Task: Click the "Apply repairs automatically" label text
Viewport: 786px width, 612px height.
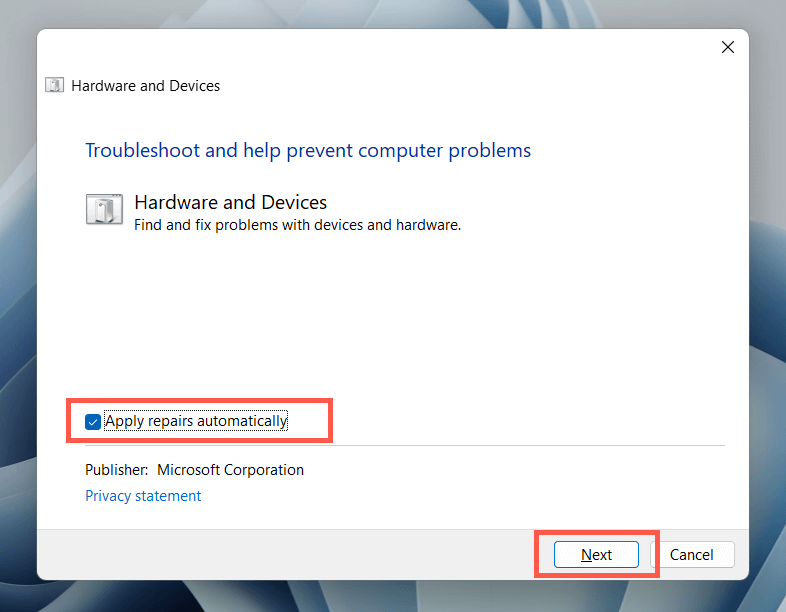Action: point(196,421)
